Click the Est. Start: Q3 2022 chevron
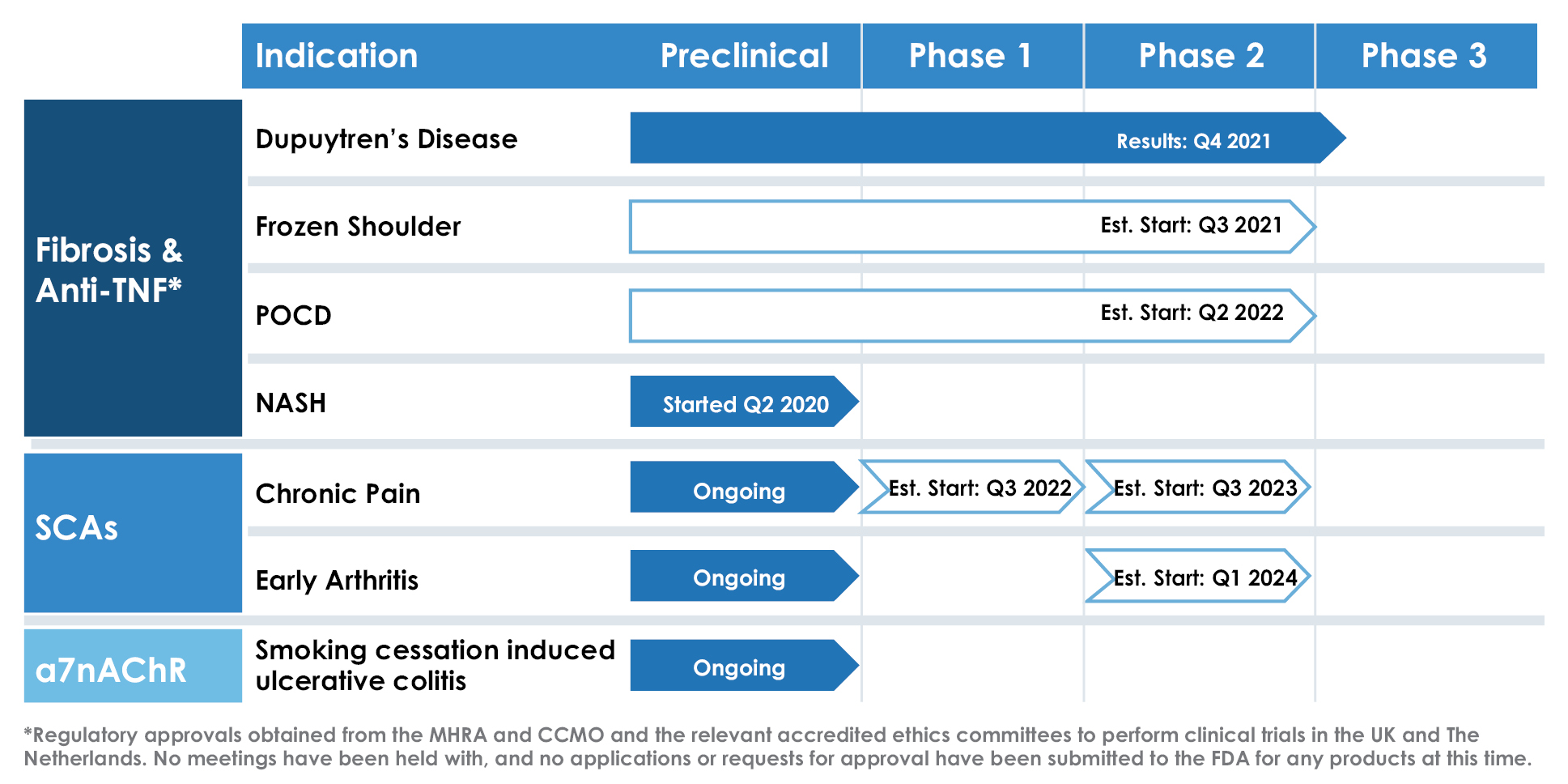 tap(973, 488)
